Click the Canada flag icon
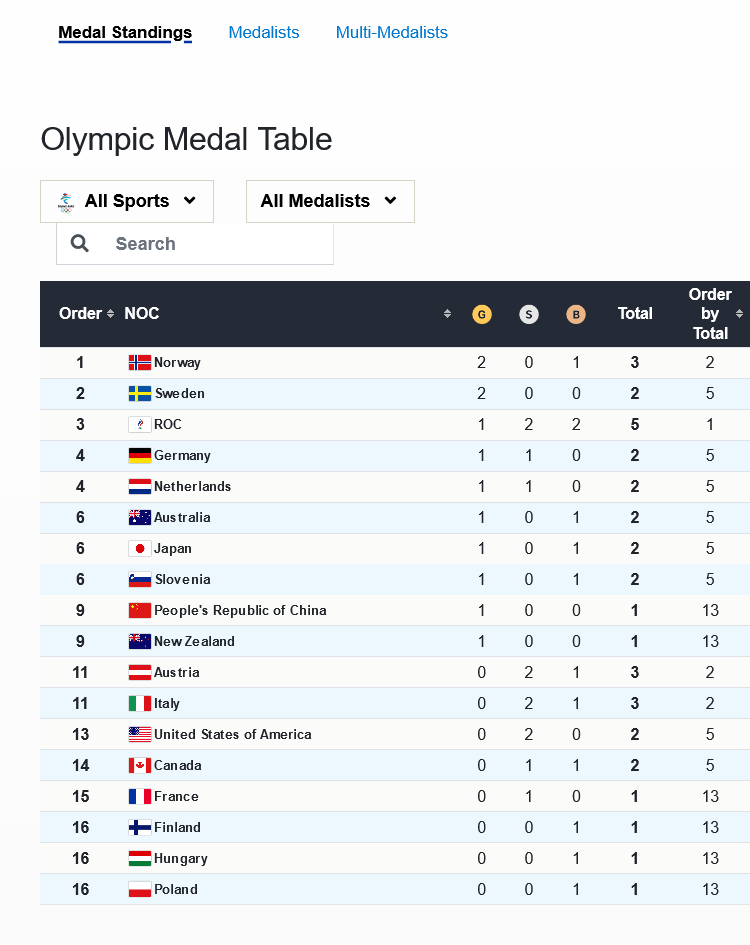Screen dimensions: 750x945 point(140,766)
